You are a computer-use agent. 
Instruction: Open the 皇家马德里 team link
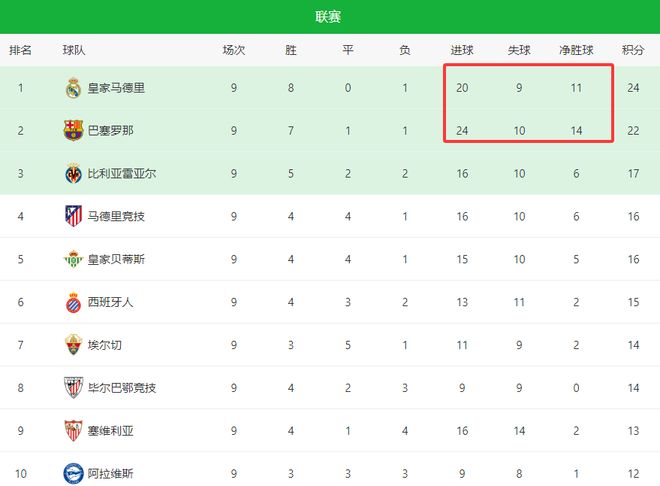[x=116, y=88]
